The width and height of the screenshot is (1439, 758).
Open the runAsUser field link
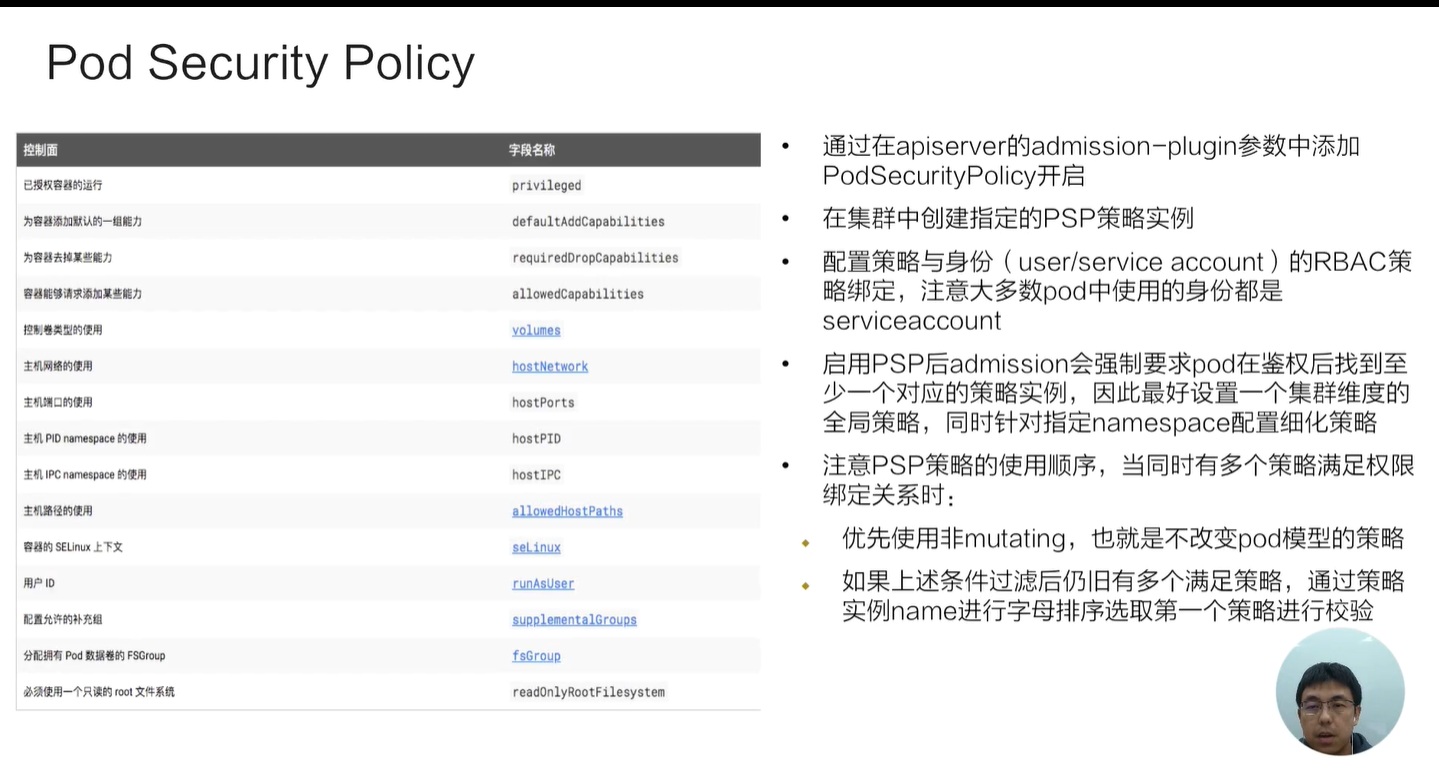(x=543, y=583)
